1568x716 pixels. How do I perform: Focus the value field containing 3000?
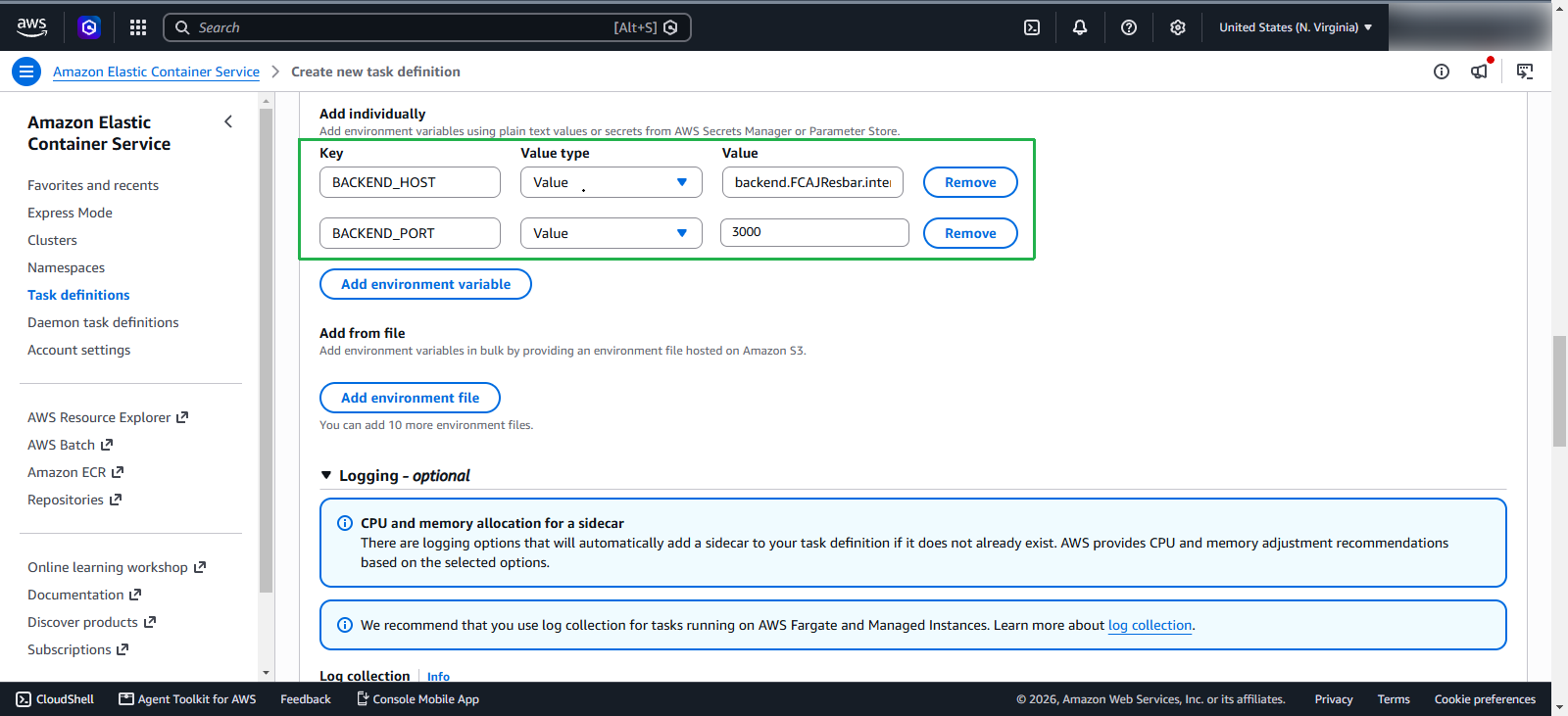click(x=814, y=232)
